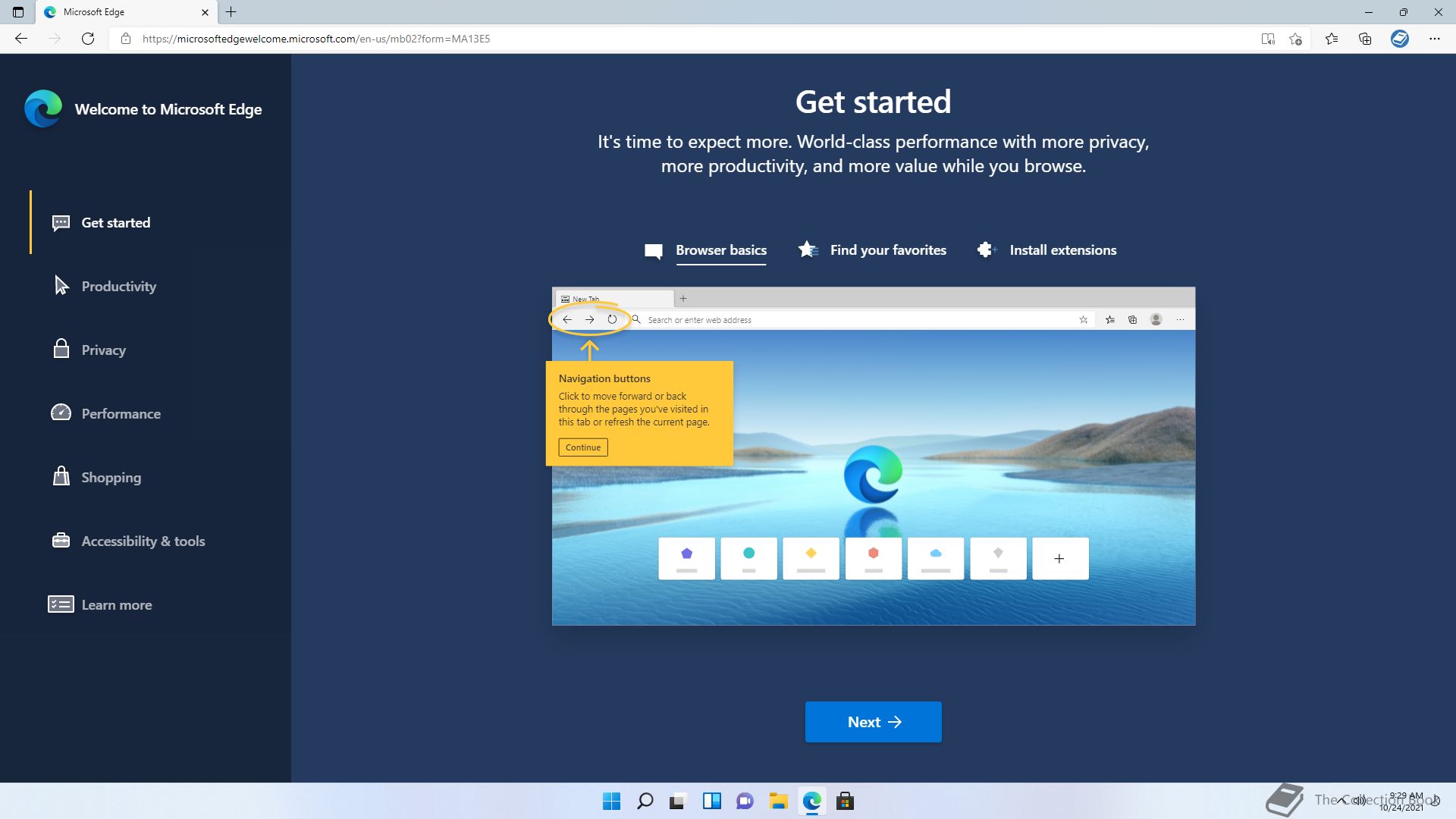The height and width of the screenshot is (819, 1456).
Task: Open taskbar Search
Action: pyautogui.click(x=645, y=802)
